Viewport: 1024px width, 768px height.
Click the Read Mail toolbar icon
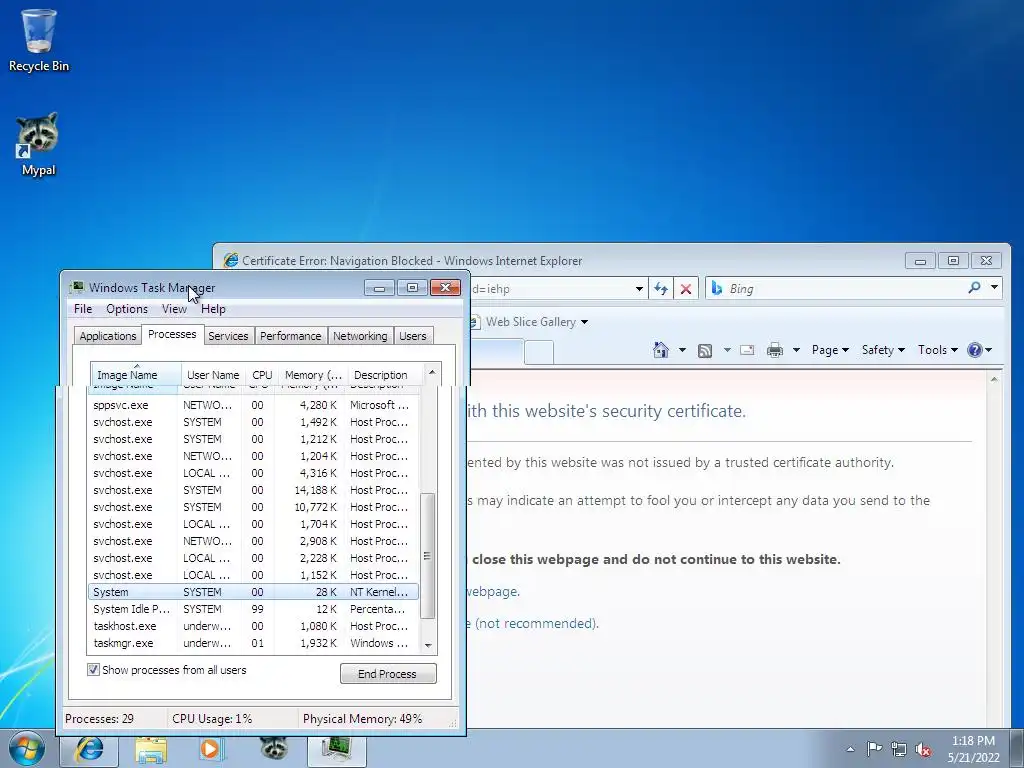point(747,350)
